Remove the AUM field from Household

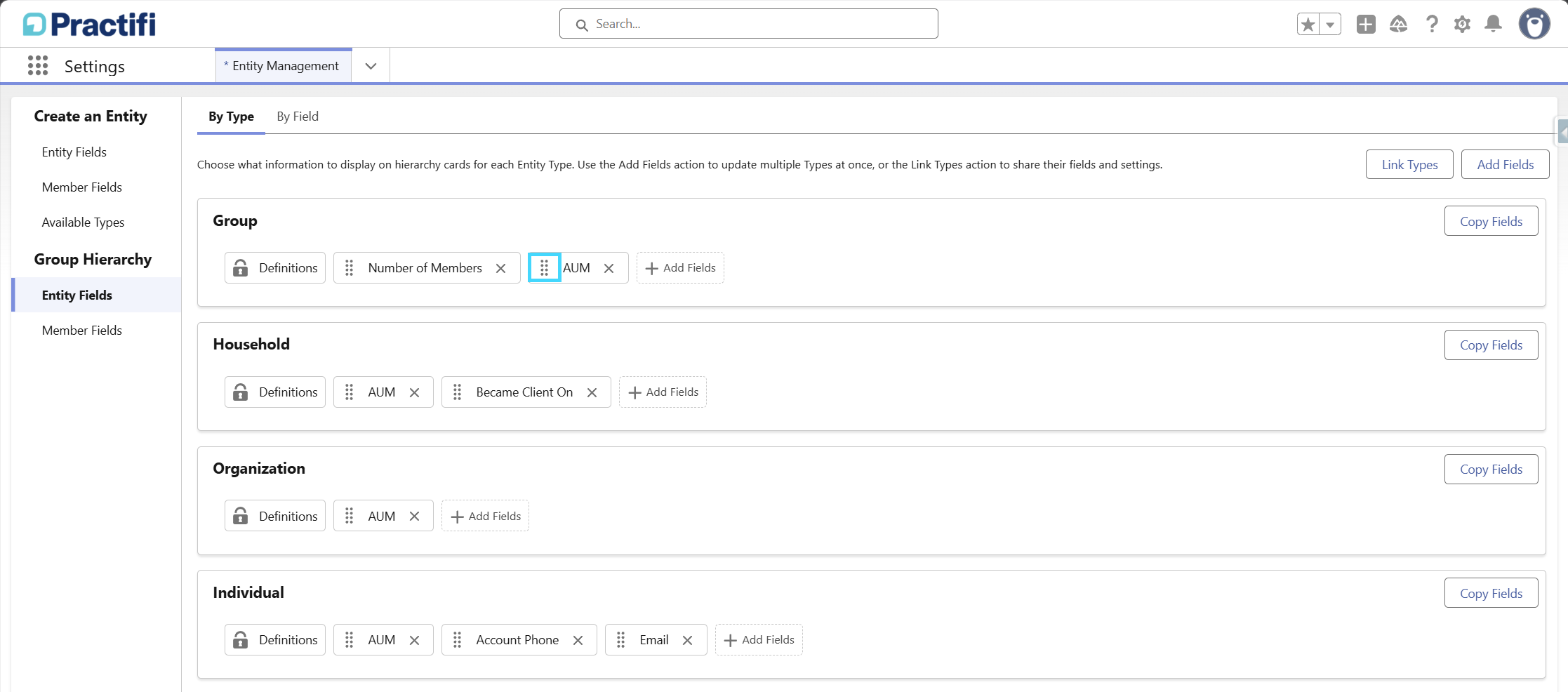pyautogui.click(x=415, y=392)
